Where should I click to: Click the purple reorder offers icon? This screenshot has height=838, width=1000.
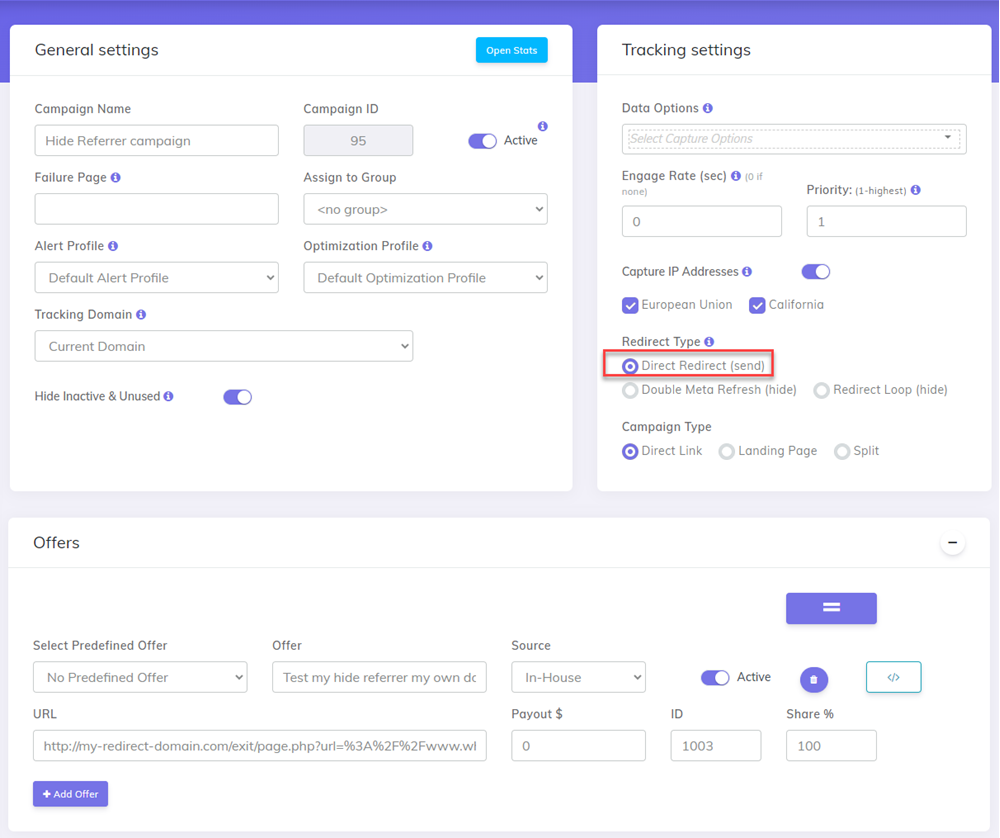point(831,608)
